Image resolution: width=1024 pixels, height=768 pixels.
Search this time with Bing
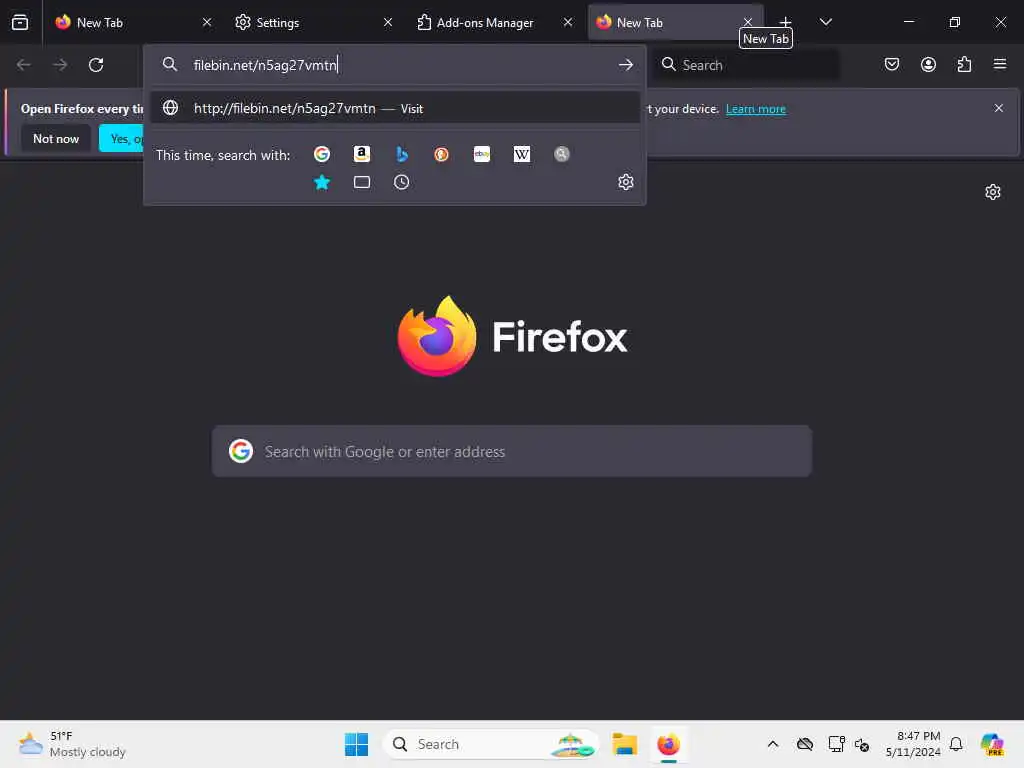[x=402, y=154]
